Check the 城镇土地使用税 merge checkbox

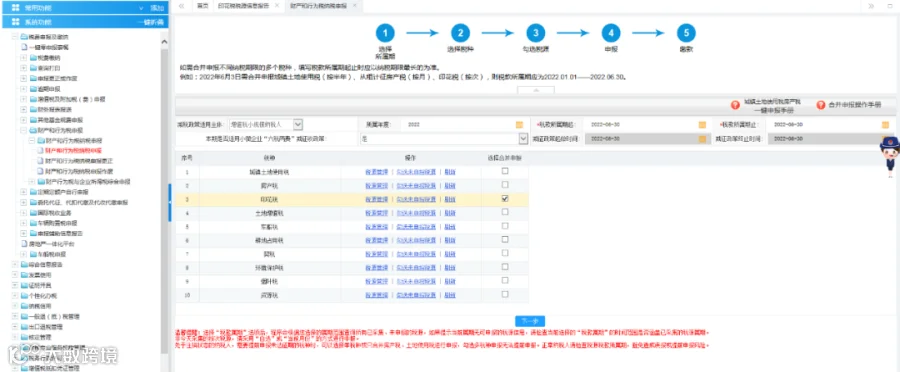[505, 171]
